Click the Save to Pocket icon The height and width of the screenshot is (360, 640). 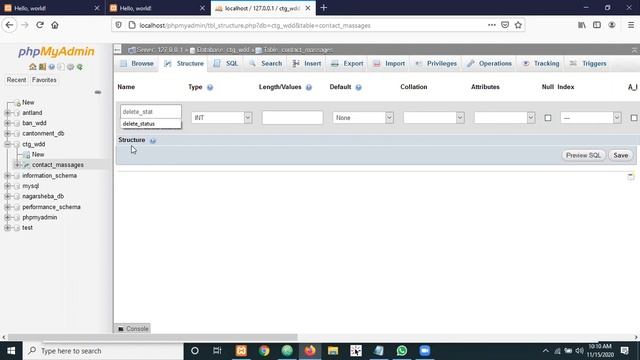click(x=505, y=25)
